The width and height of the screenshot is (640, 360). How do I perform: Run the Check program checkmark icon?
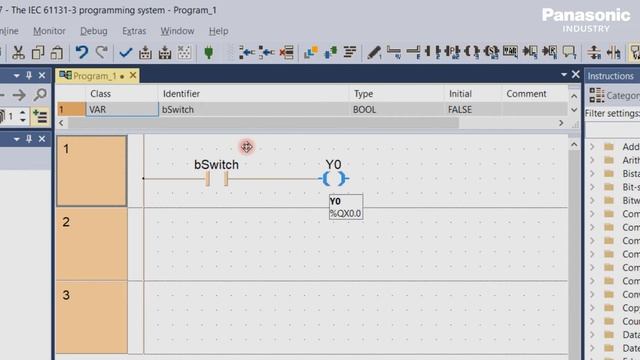click(x=125, y=53)
